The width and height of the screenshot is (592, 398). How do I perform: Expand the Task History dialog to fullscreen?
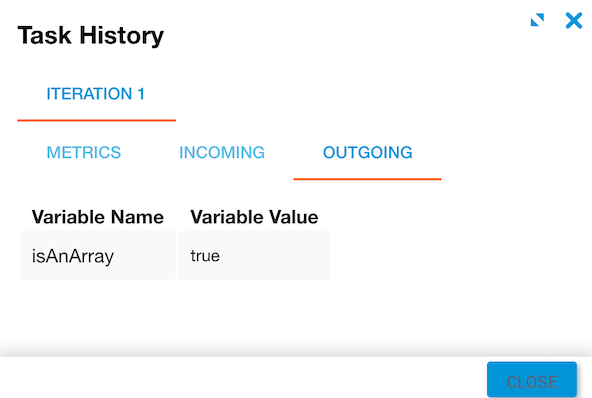click(x=537, y=20)
